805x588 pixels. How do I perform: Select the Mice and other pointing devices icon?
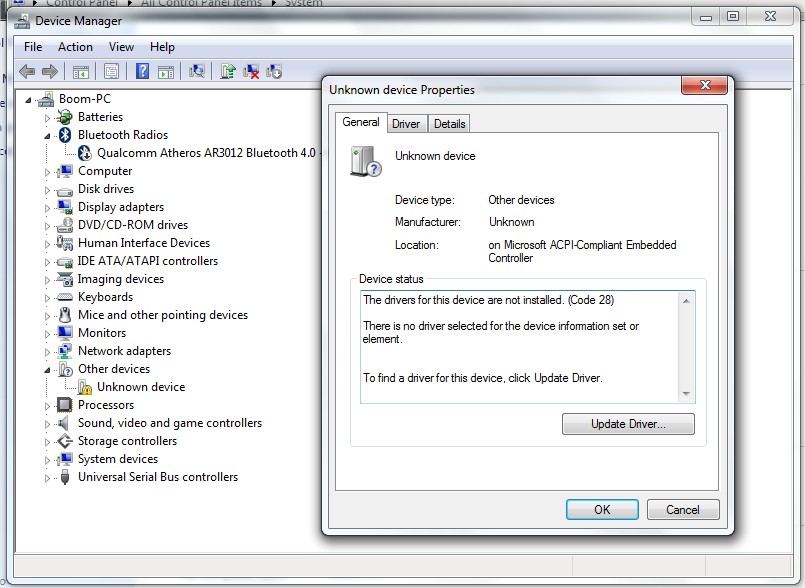point(65,315)
